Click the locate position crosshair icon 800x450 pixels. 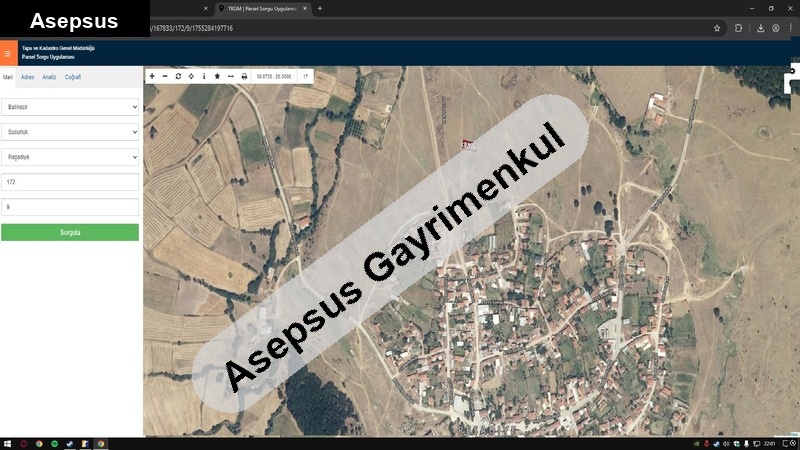click(x=191, y=76)
